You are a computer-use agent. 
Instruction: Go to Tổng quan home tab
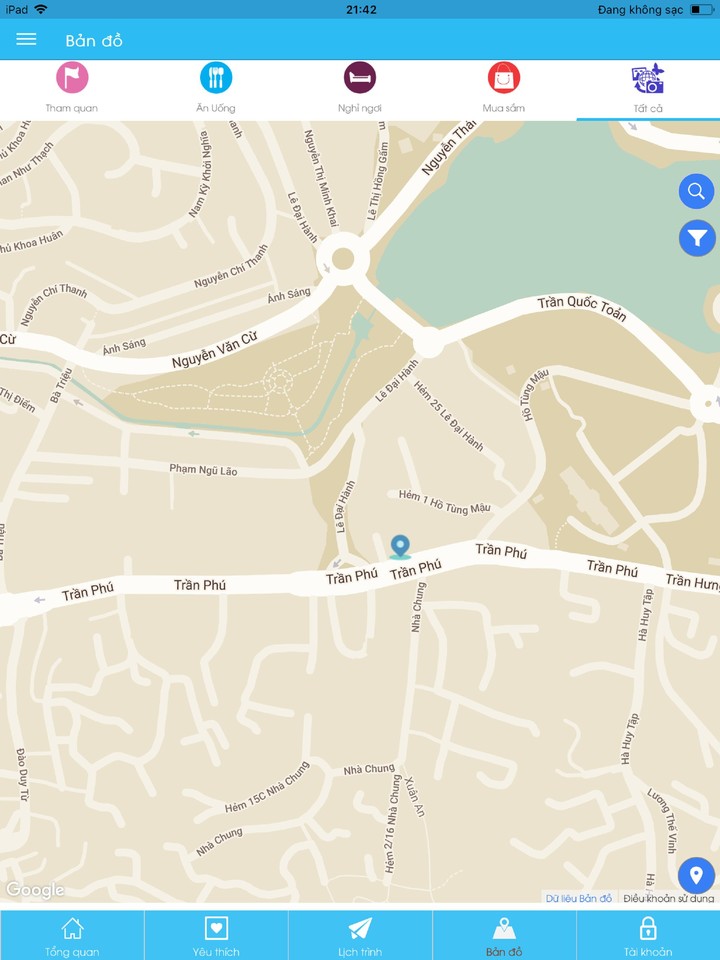tap(72, 936)
